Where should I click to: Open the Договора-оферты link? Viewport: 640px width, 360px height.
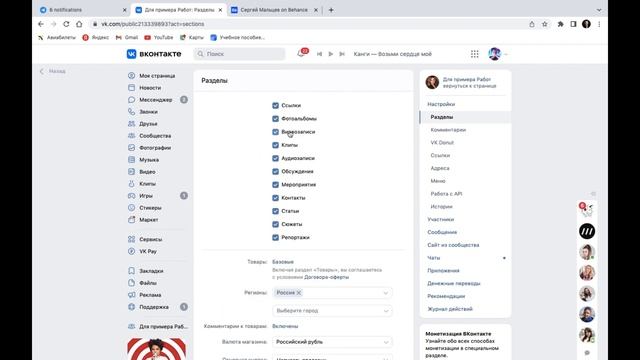327,277
